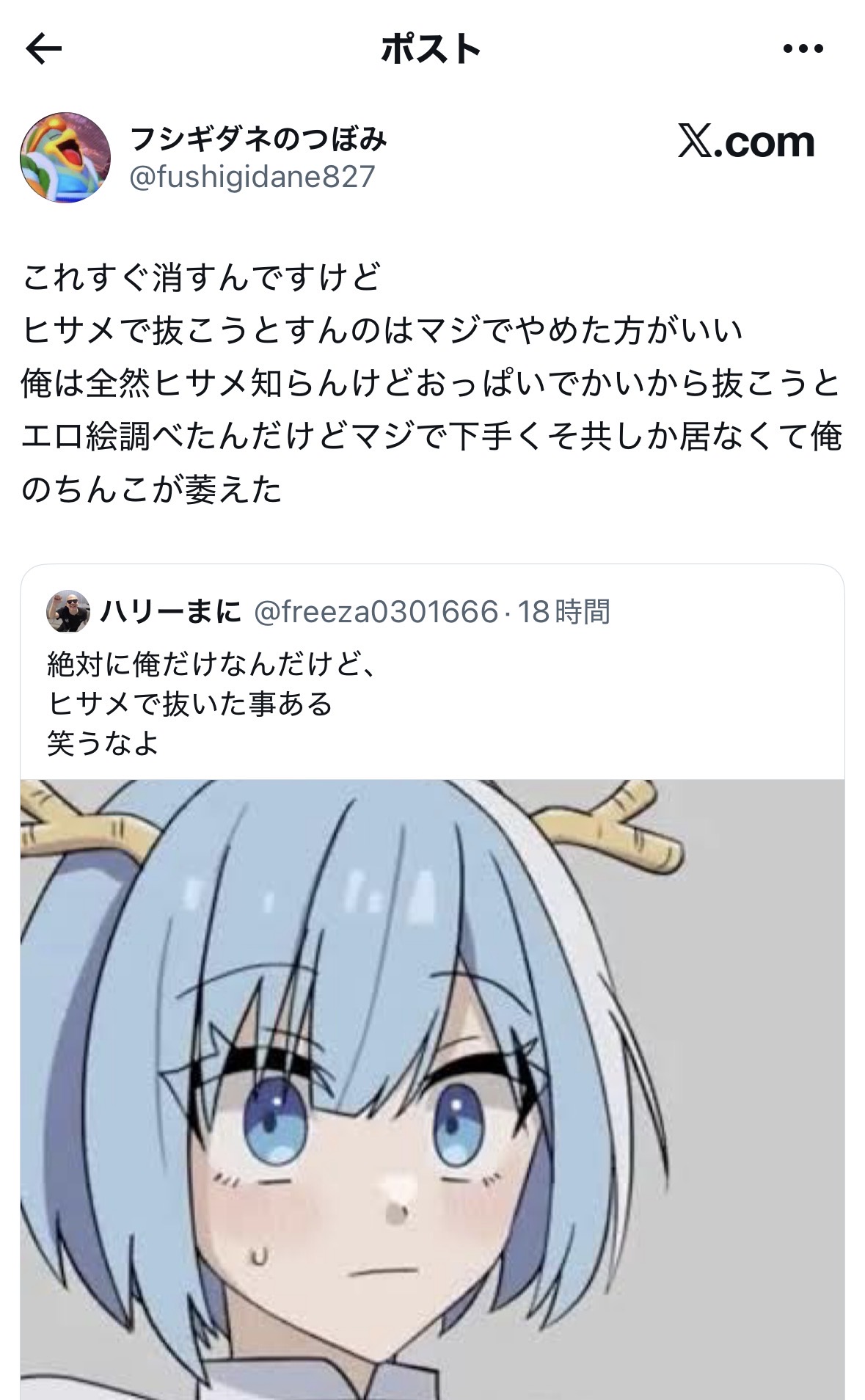Image resolution: width=865 pixels, height=1400 pixels.
Task: Tap ハリーまに's small avatar in quoted post
Action: (68, 610)
